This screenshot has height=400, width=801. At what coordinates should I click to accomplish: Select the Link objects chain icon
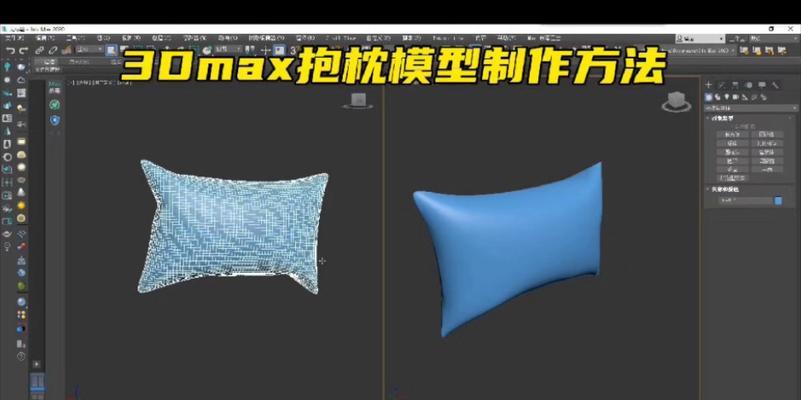pyautogui.click(x=39, y=51)
